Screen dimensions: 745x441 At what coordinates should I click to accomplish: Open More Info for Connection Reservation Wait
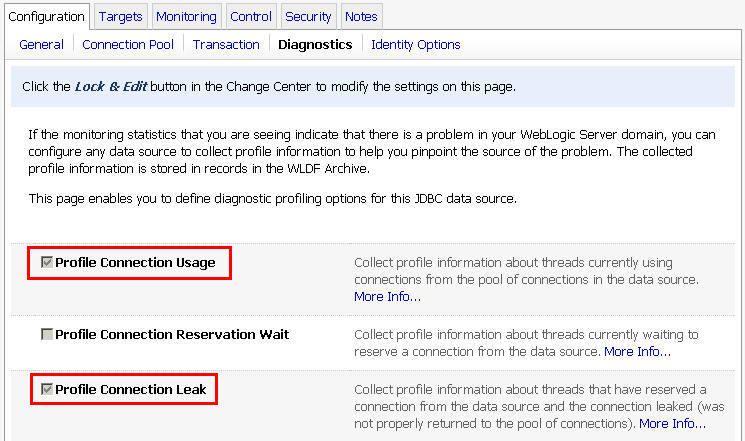point(637,352)
